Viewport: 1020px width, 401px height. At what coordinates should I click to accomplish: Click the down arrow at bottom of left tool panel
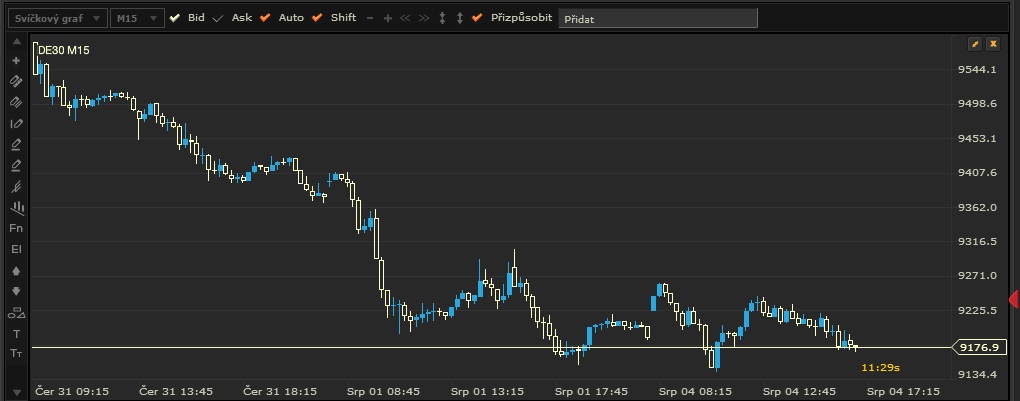coord(16,393)
